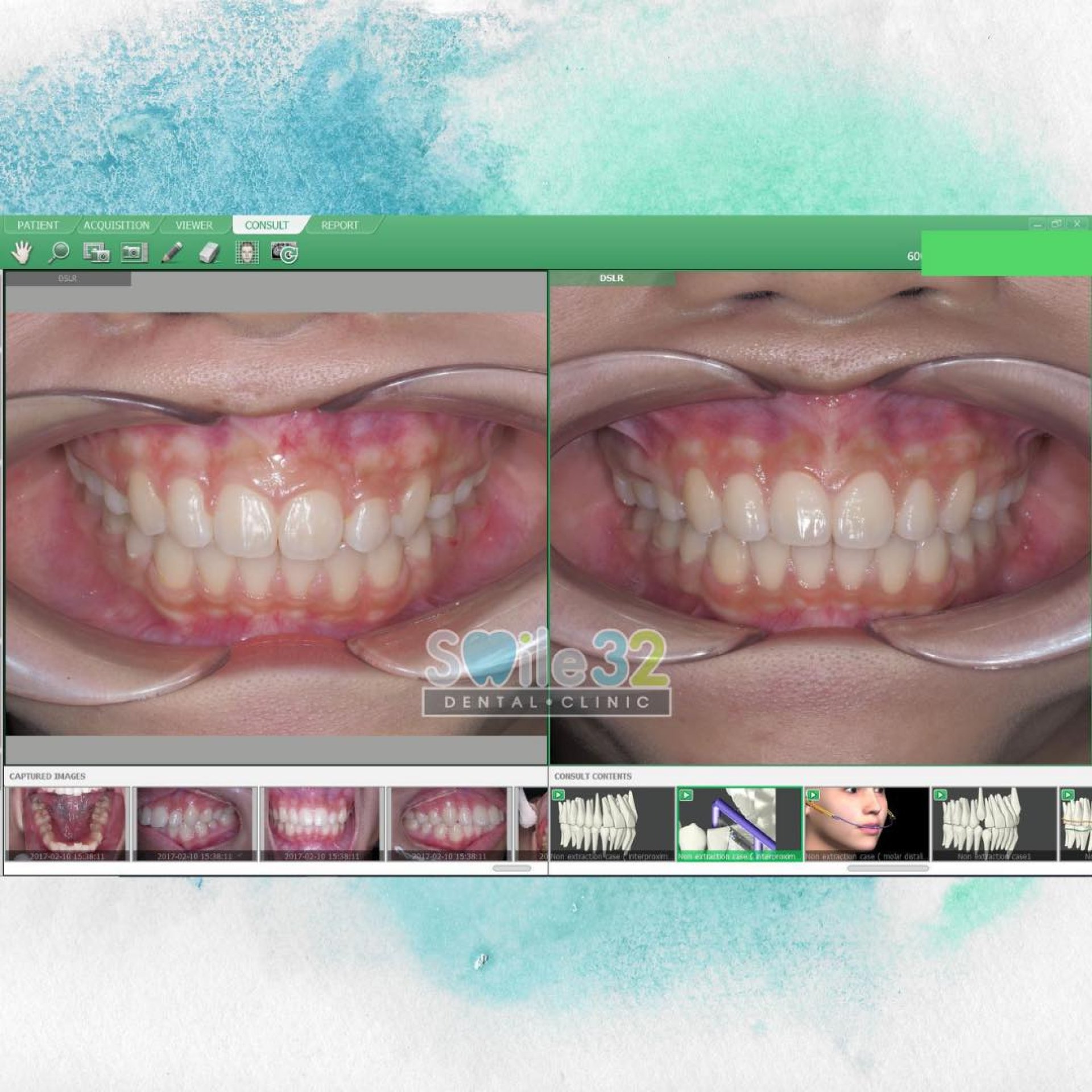The height and width of the screenshot is (1092, 1092).
Task: Click the Consult Contents horizontal scrollbar
Action: point(887,868)
